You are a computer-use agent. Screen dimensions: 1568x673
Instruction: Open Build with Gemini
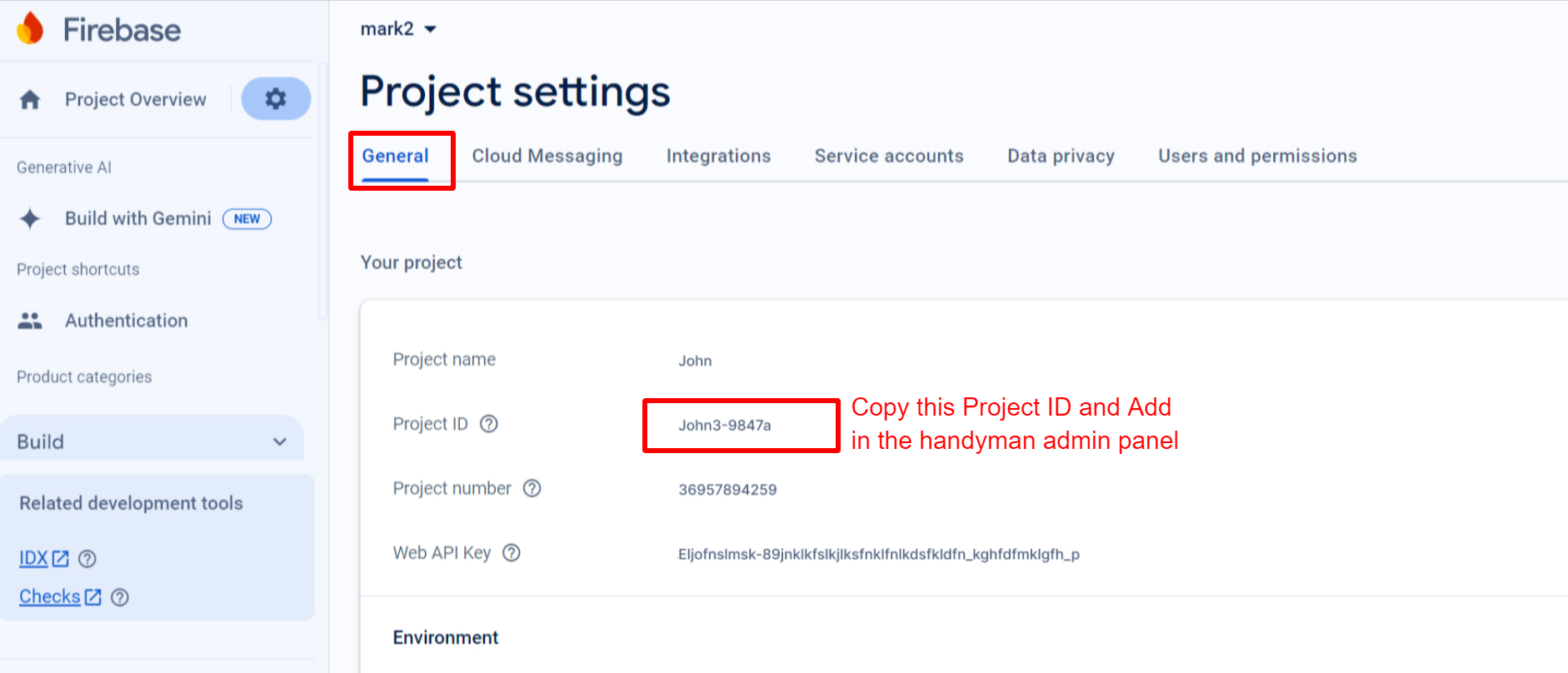(x=138, y=219)
